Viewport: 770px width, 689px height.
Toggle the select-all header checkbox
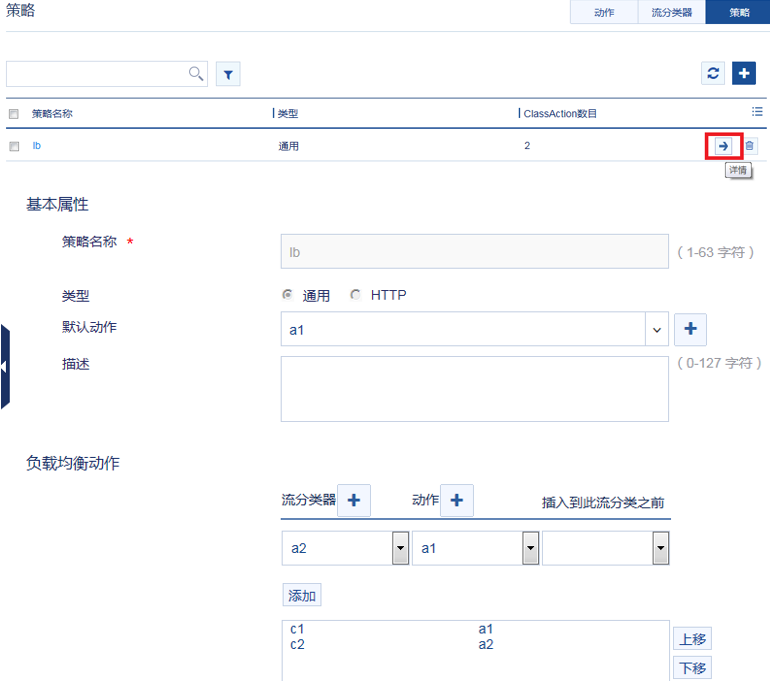coord(14,114)
